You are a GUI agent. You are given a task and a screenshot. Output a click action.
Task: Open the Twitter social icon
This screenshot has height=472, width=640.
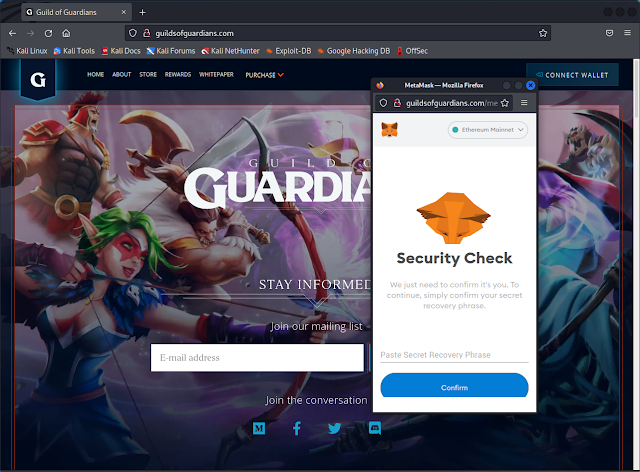point(335,428)
